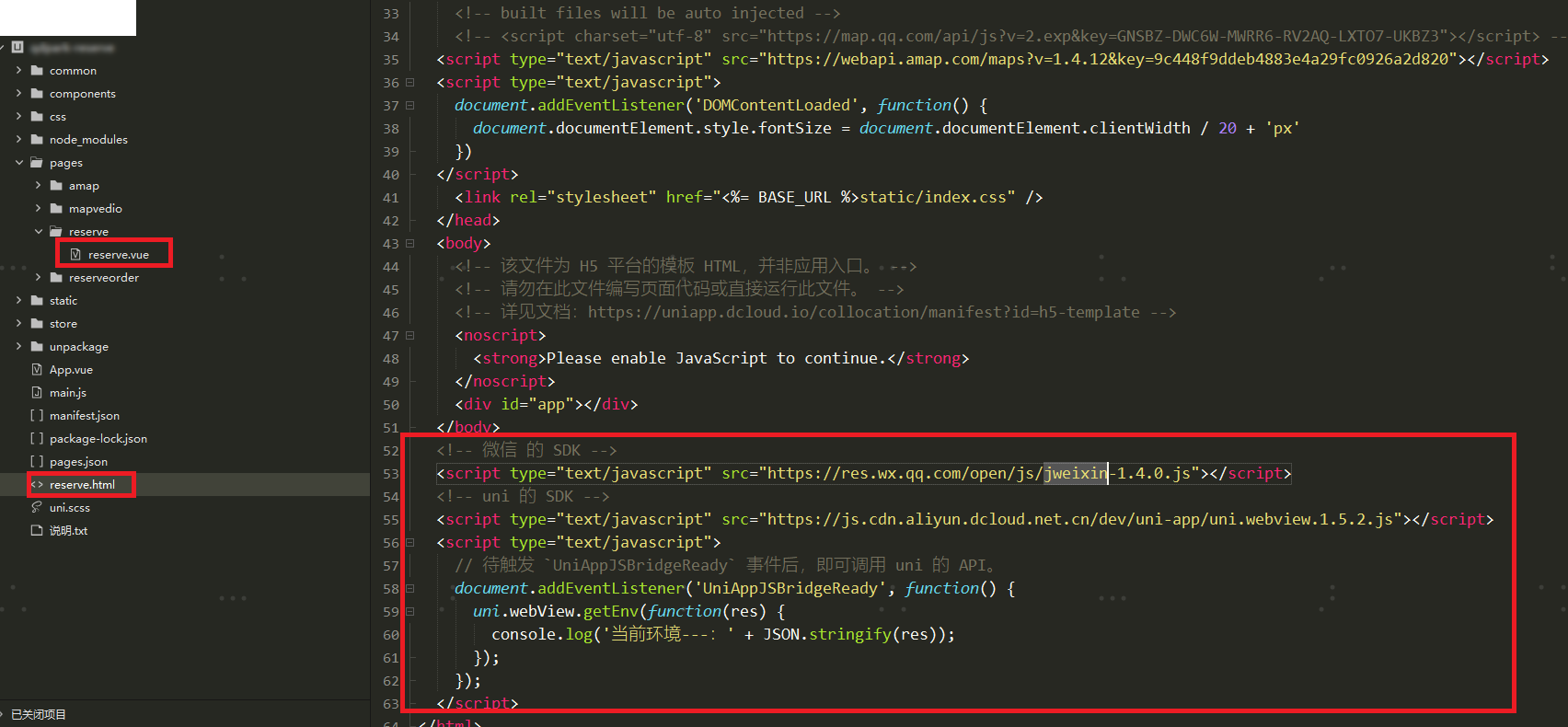Click the uniapp.dcloud.io documentation URL in comment
The image size is (1568, 727).
click(863, 312)
